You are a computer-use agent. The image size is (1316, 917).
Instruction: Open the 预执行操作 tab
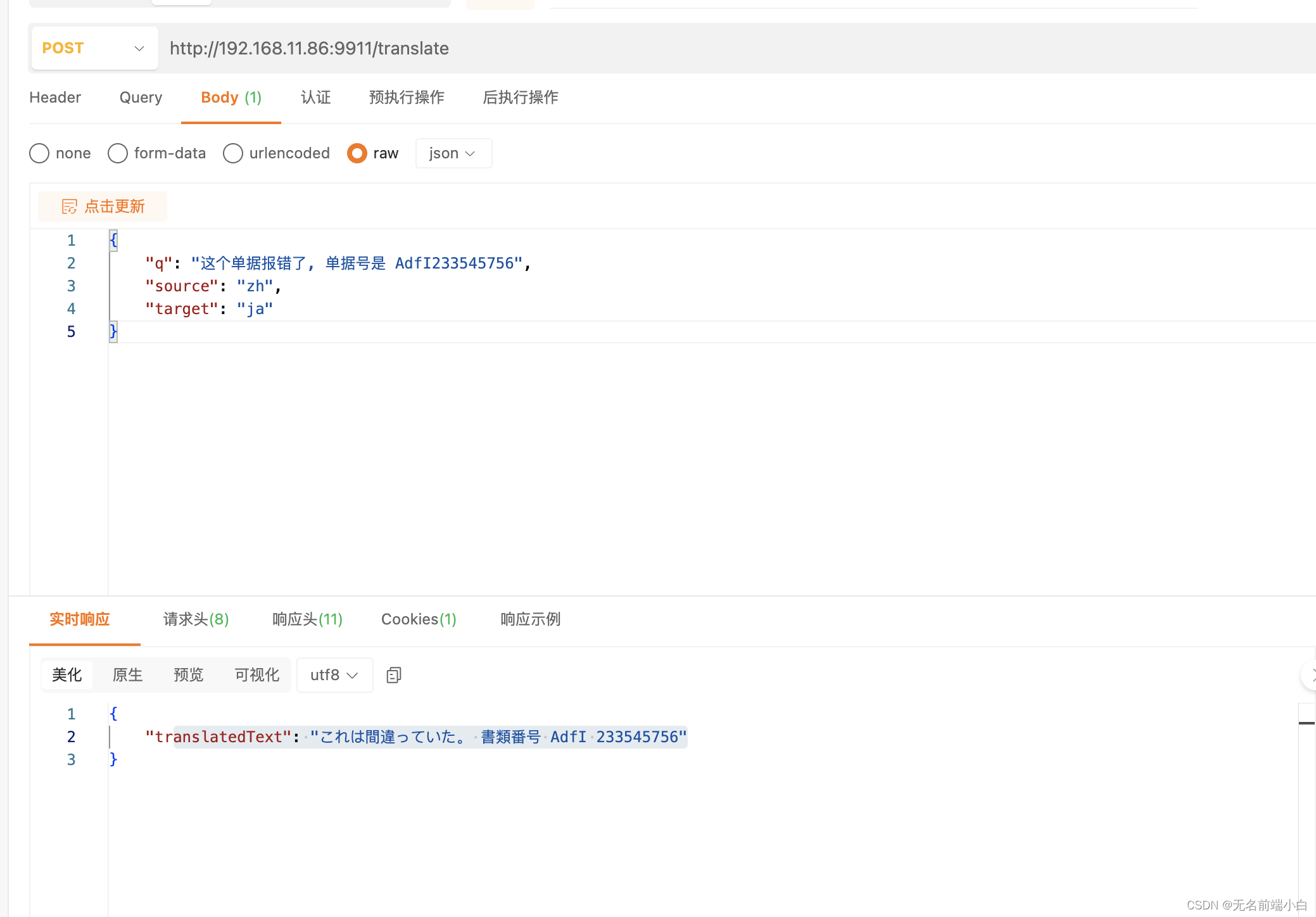(407, 98)
